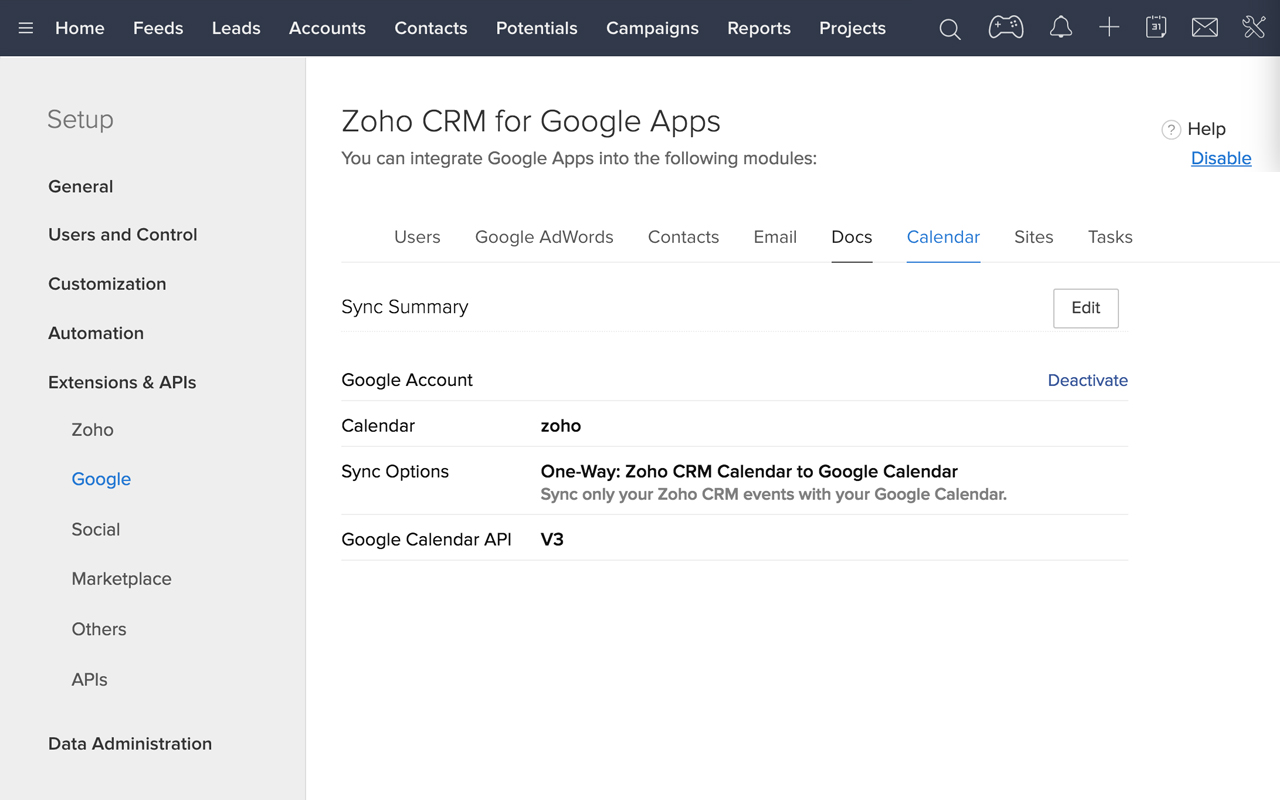Viewport: 1280px width, 800px height.
Task: Open the calendar icon in top bar
Action: point(1156,28)
